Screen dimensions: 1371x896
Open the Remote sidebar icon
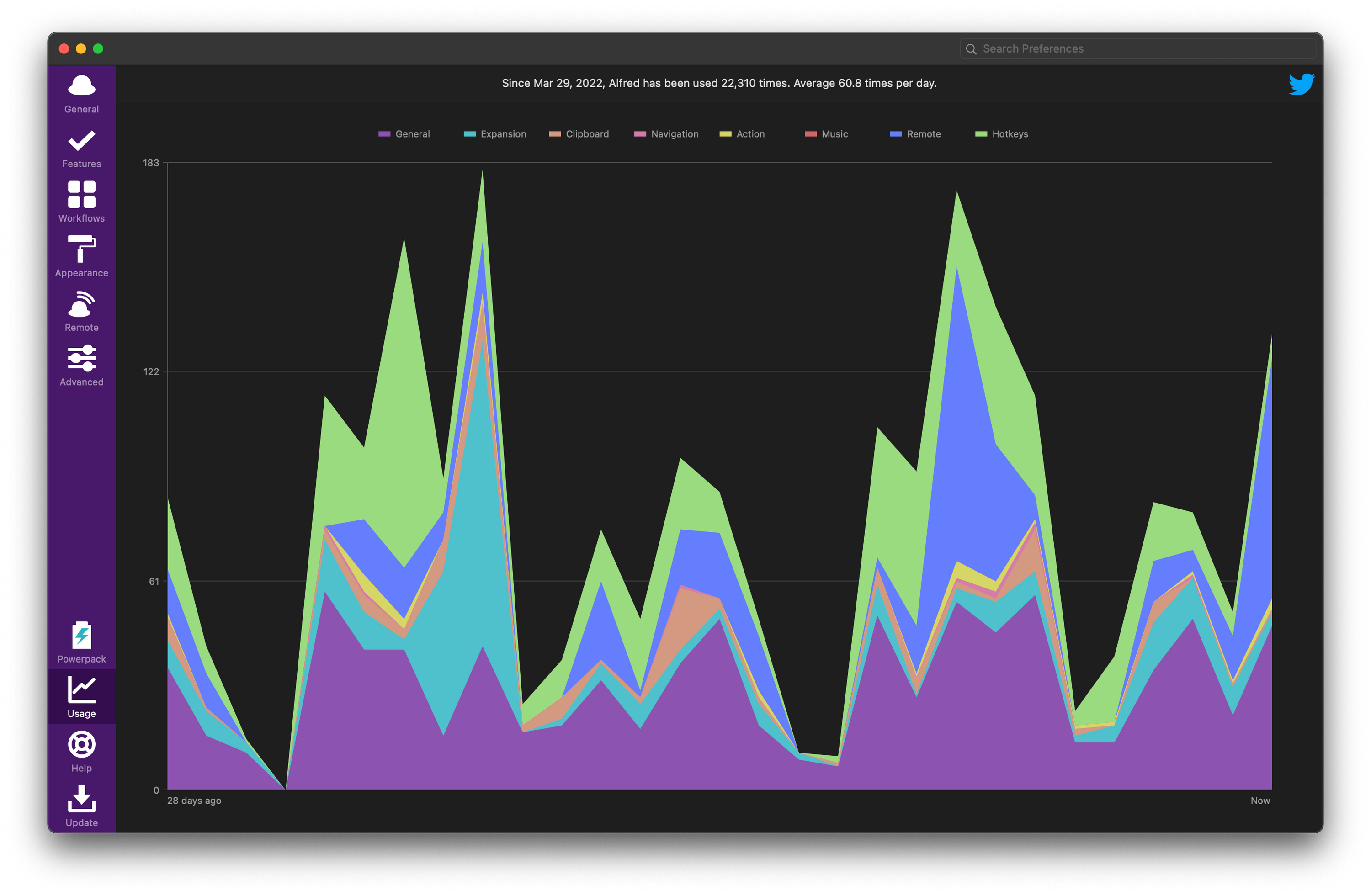(81, 304)
